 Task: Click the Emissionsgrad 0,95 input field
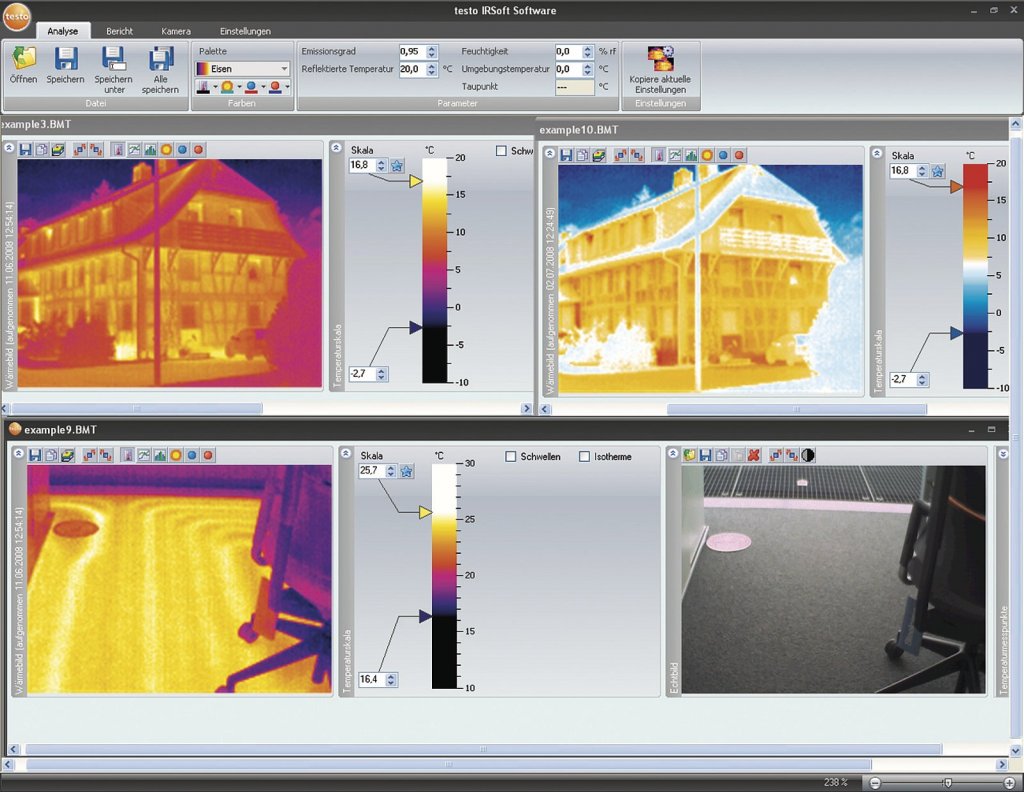pos(413,52)
